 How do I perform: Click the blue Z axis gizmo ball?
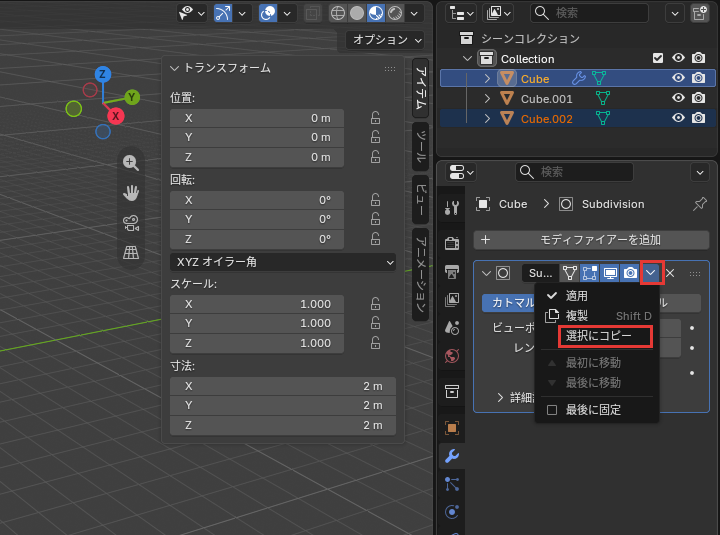pyautogui.click(x=103, y=74)
